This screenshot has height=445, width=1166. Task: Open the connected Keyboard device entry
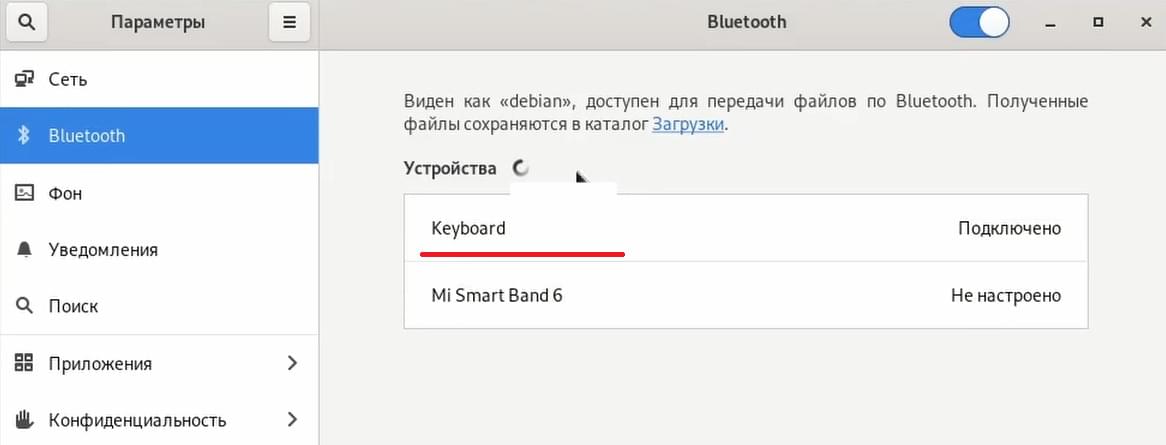[746, 228]
